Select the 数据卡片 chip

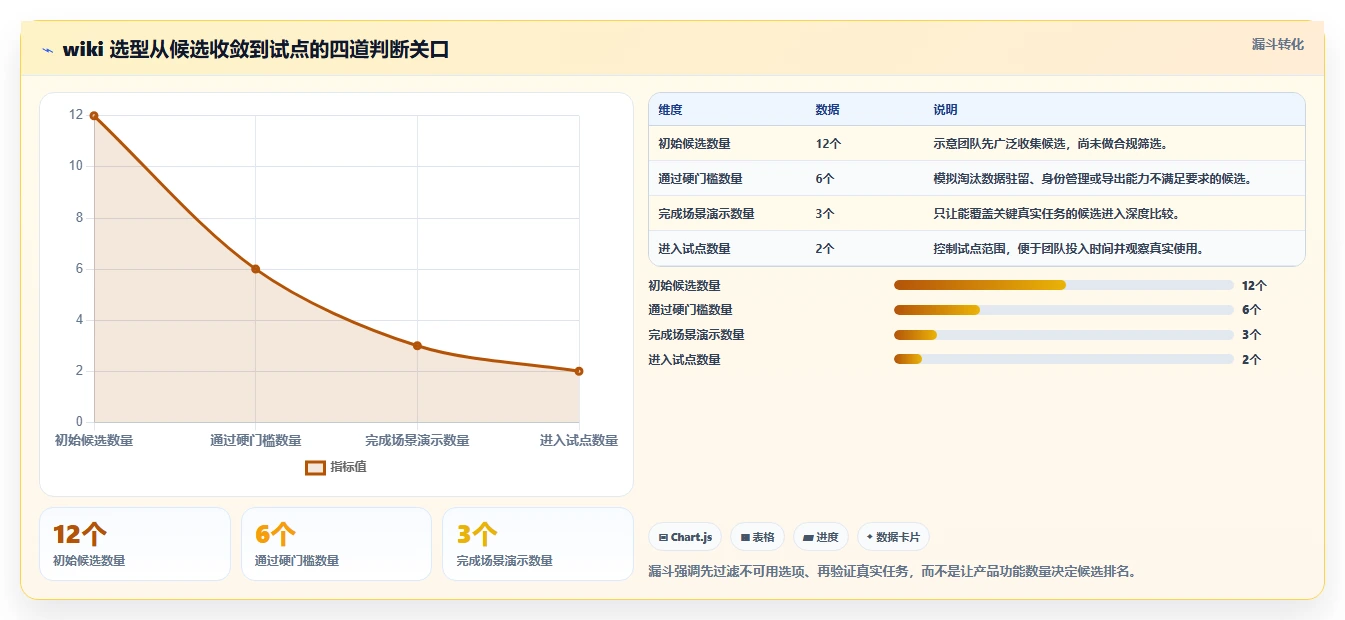click(893, 537)
